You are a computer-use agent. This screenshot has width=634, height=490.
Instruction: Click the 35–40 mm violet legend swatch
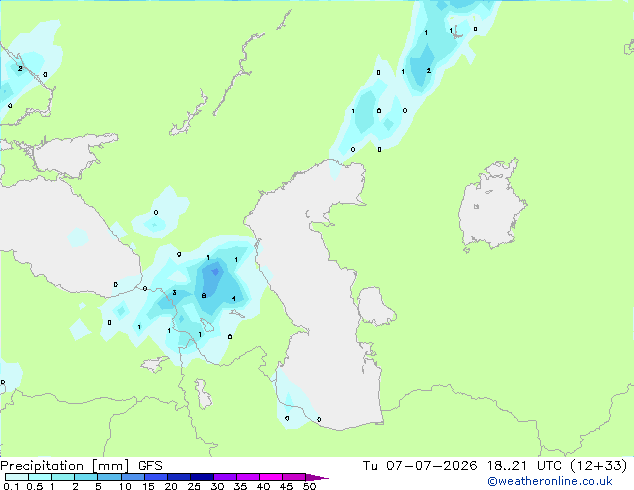click(x=248, y=477)
